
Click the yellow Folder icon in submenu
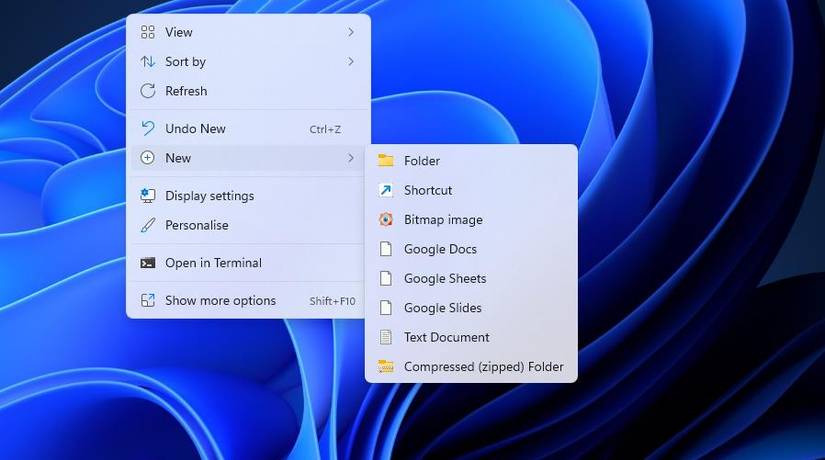point(386,161)
